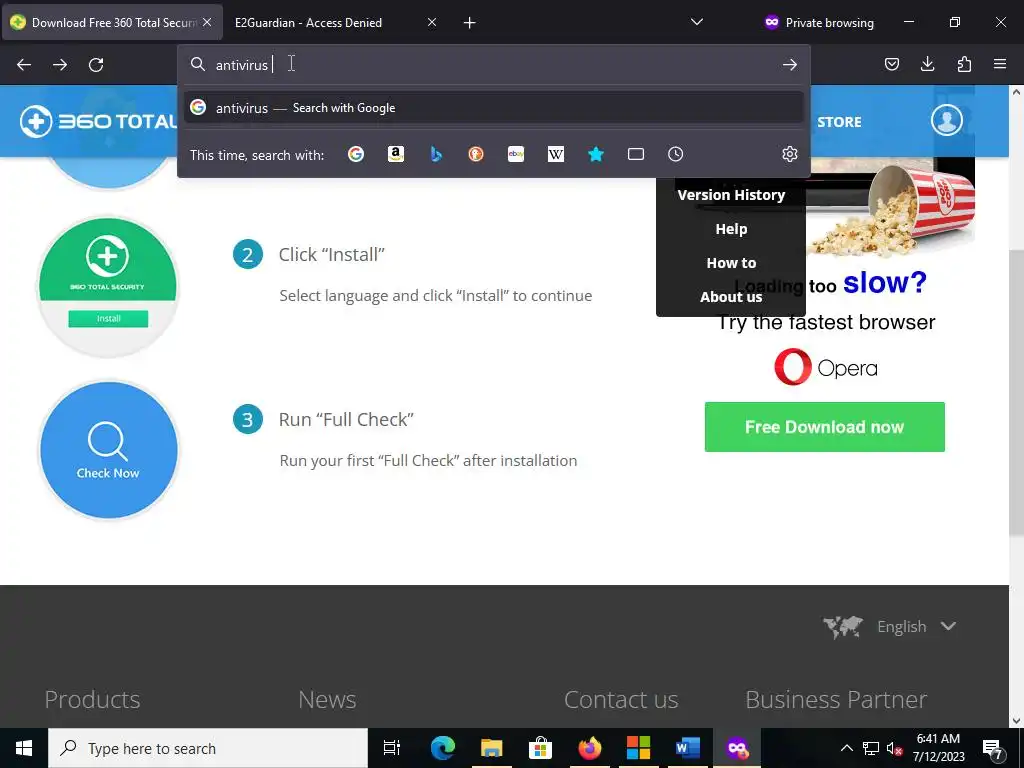Click the Opera logo in ad
Screen dimensions: 1024x768
click(825, 368)
